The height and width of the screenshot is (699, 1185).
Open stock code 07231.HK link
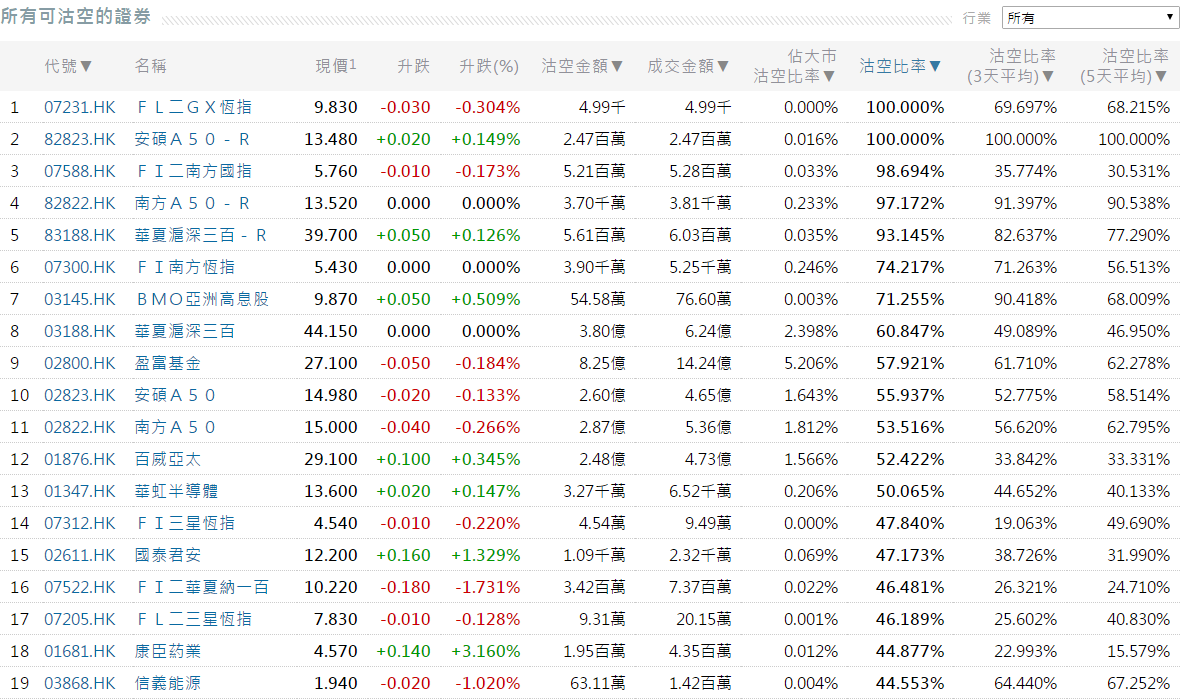(x=80, y=107)
